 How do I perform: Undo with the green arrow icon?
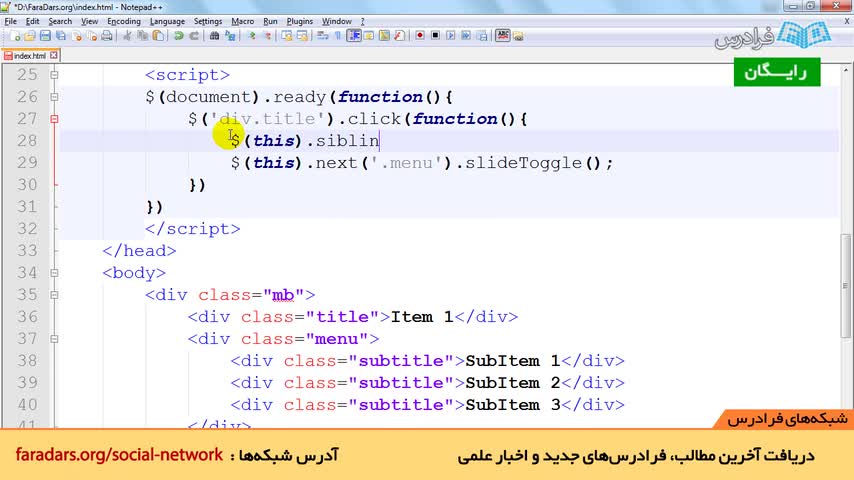pos(178,36)
